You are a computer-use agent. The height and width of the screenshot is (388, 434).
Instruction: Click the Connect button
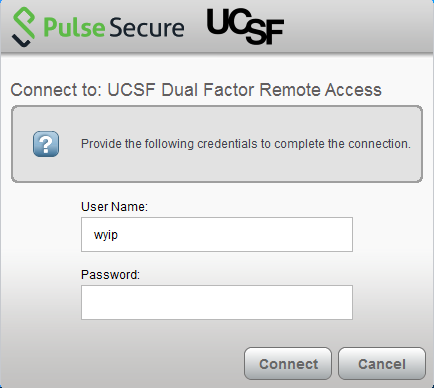click(288, 364)
